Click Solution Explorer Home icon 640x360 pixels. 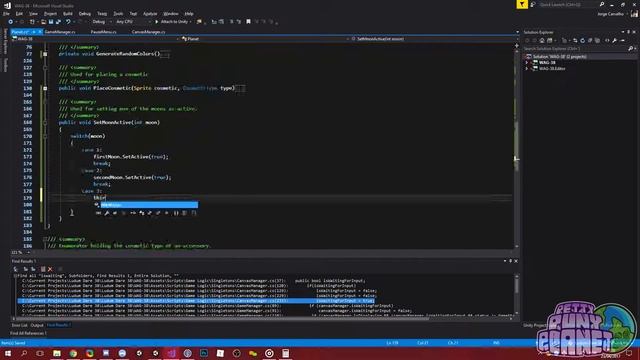pos(542,40)
